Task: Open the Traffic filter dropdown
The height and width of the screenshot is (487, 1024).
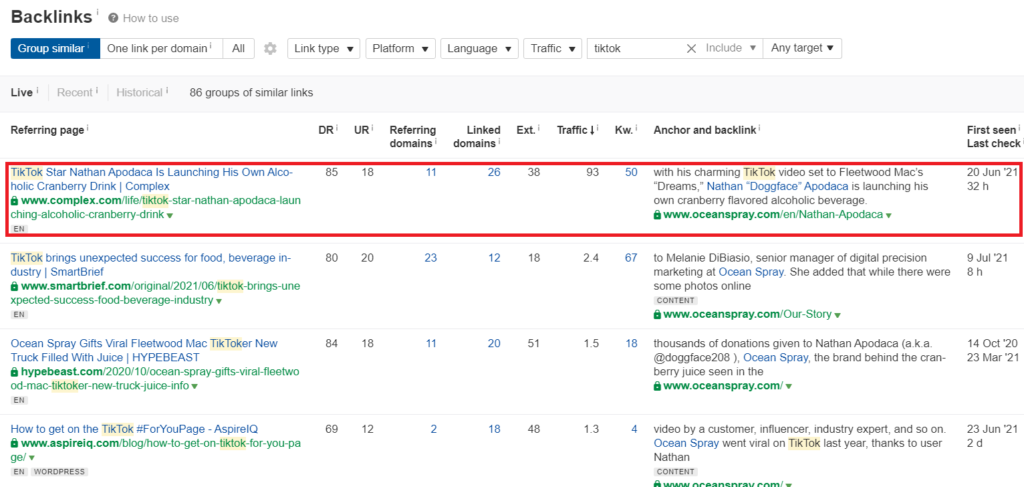Action: pos(552,48)
